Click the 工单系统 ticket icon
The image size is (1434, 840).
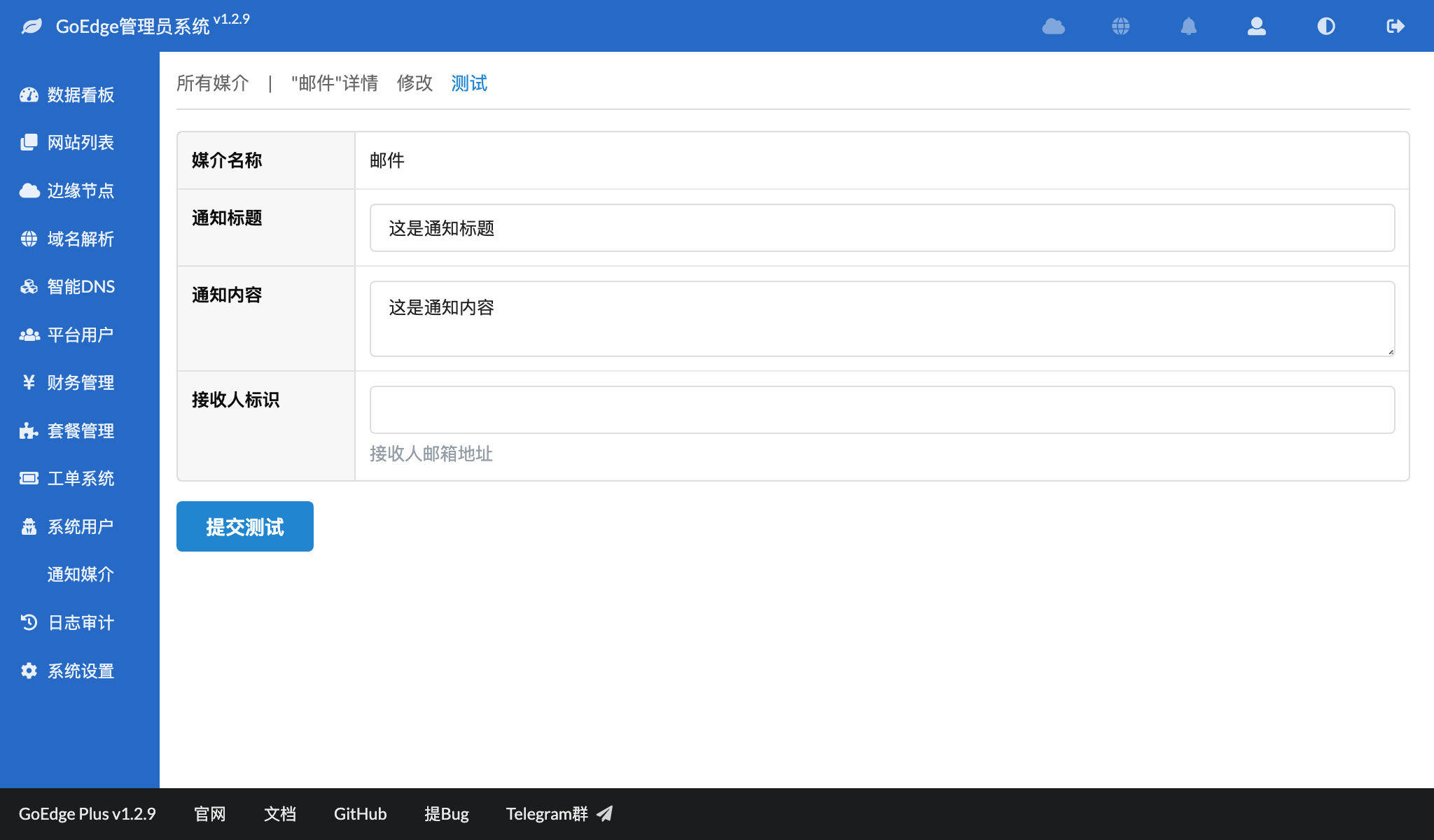click(29, 478)
